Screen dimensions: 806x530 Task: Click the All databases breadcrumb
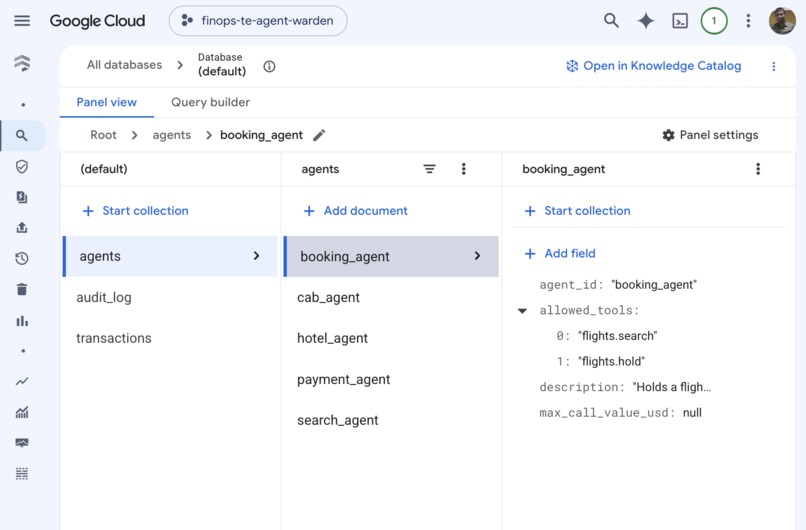tap(124, 65)
